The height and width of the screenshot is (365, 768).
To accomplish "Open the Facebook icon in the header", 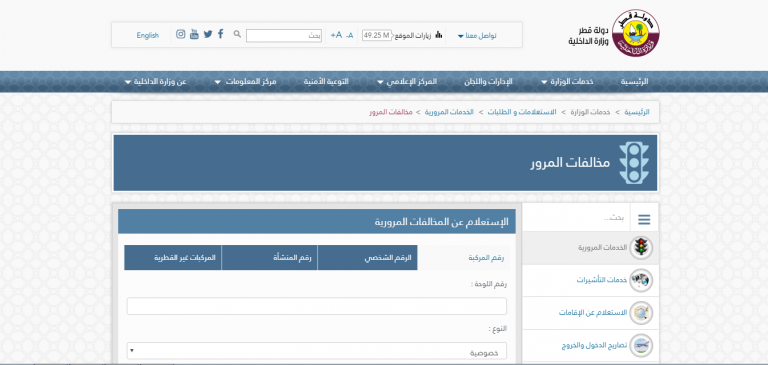I will pyautogui.click(x=221, y=34).
